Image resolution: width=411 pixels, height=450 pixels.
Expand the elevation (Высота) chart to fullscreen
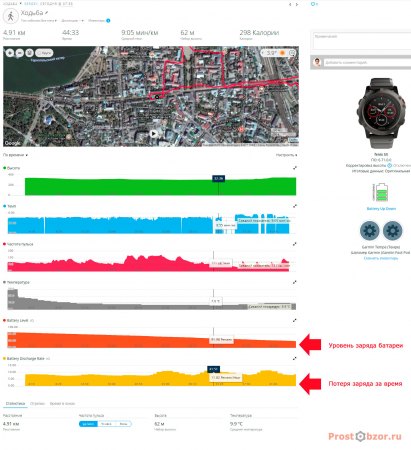[295, 168]
